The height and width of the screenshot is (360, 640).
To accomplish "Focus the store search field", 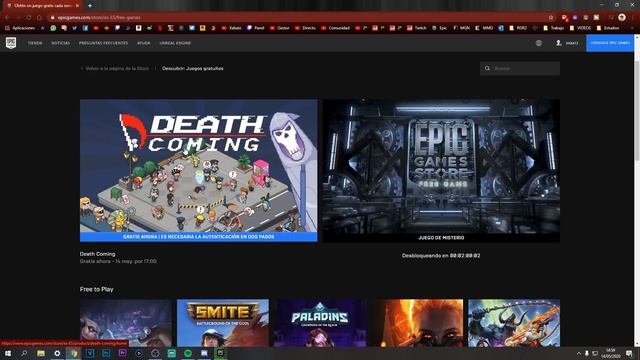I will 520,69.
